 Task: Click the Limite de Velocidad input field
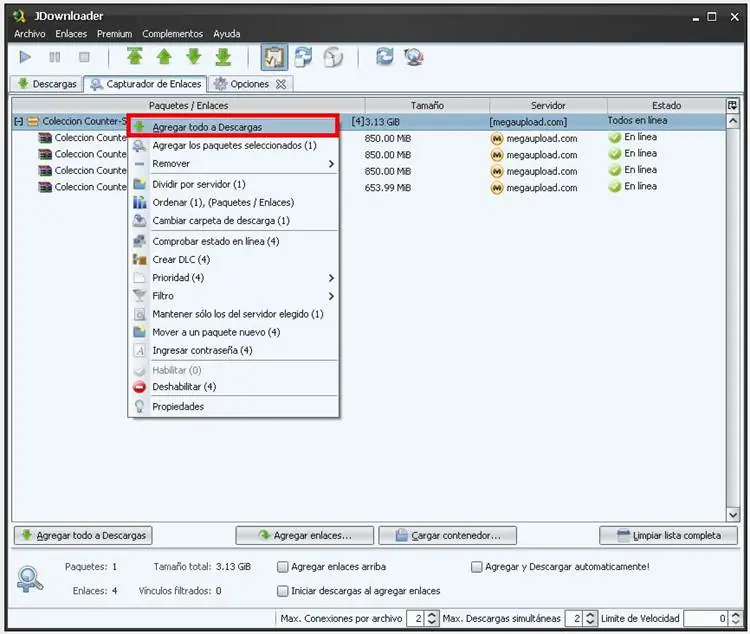tap(706, 619)
